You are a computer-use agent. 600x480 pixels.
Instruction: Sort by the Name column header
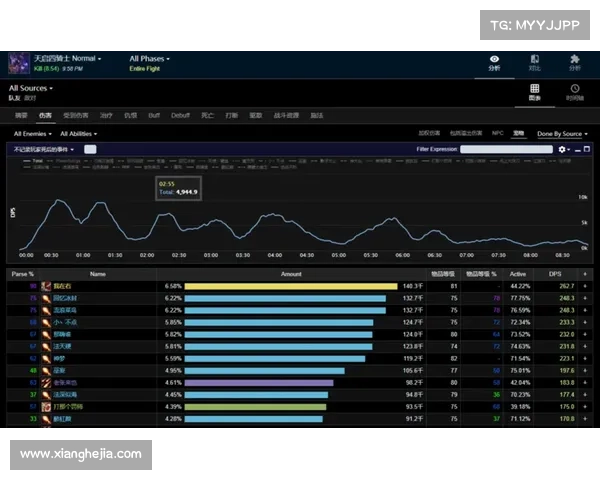(x=98, y=274)
